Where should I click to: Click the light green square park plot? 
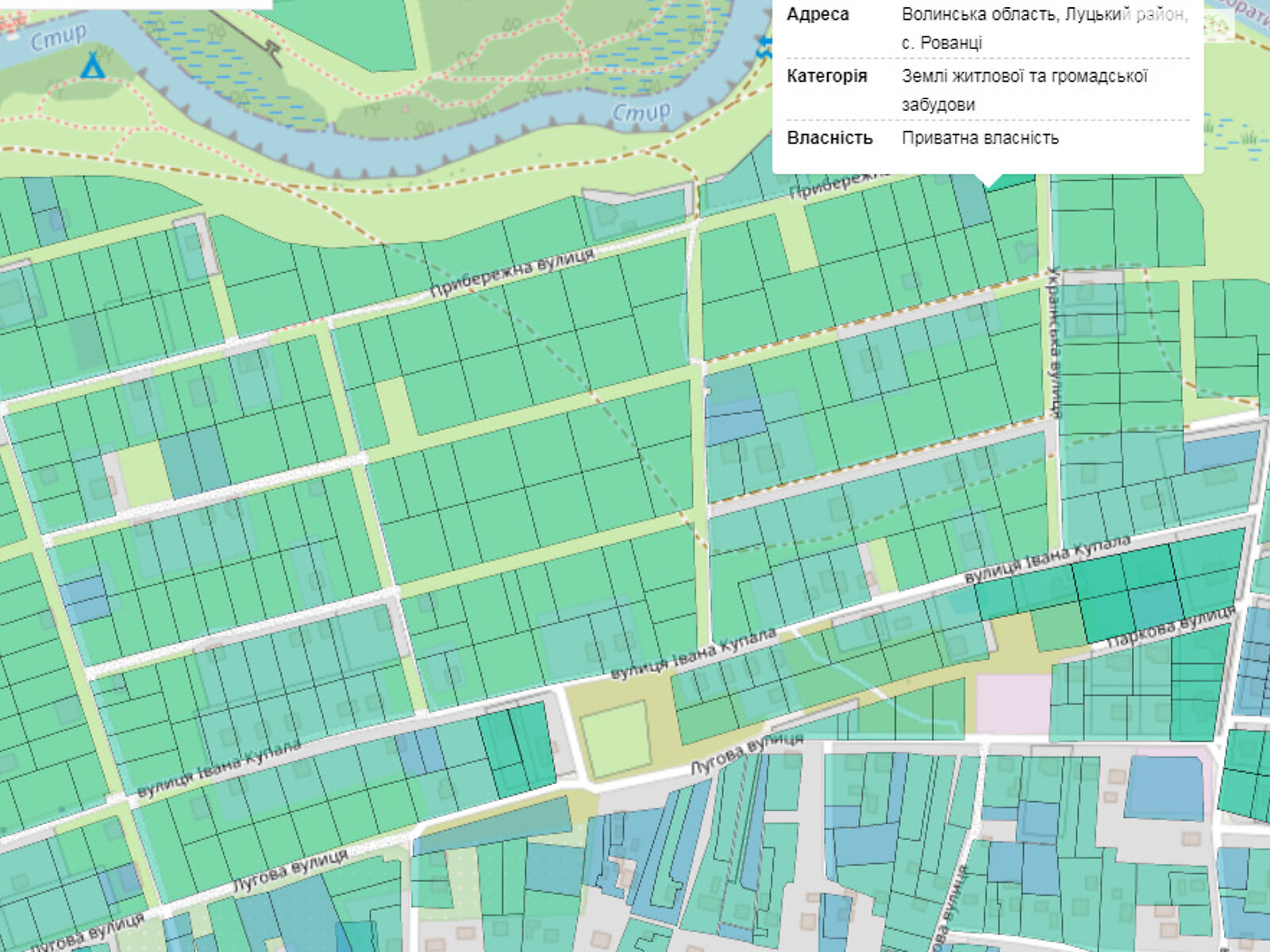(x=615, y=738)
